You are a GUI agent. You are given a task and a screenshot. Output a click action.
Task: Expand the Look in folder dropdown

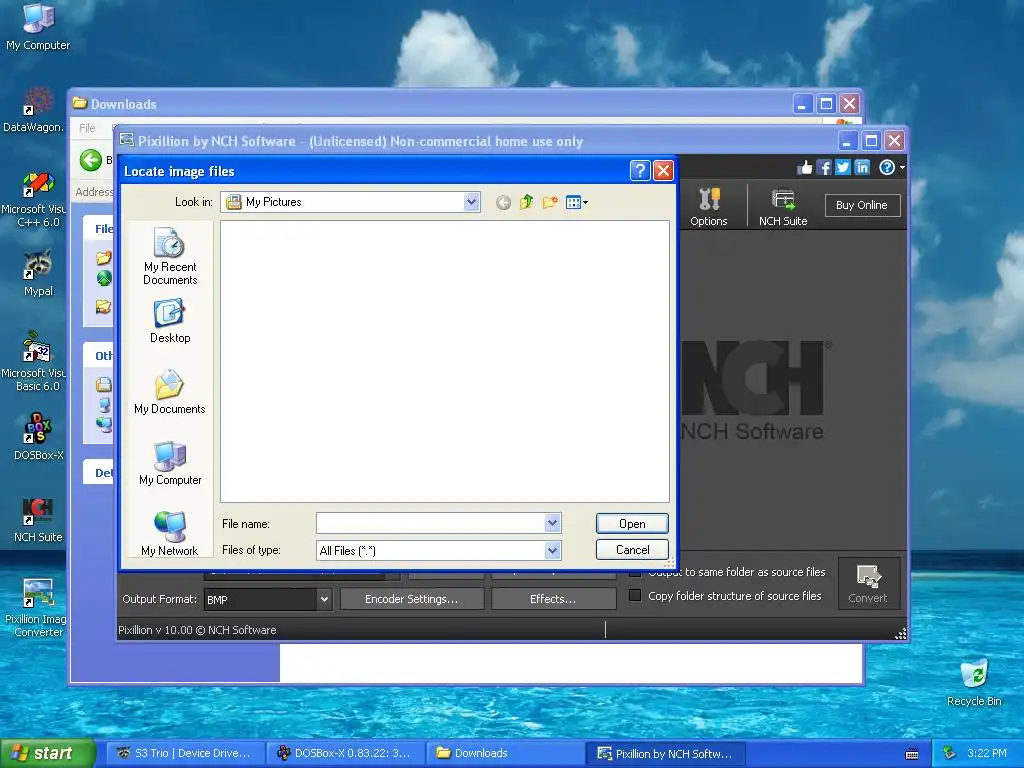(x=472, y=202)
